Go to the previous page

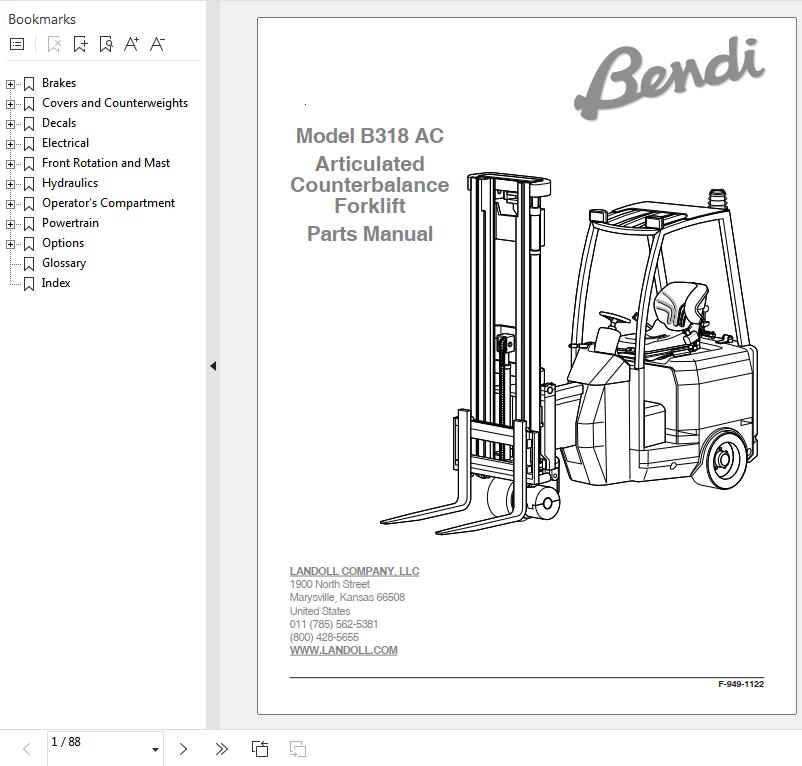[27, 750]
